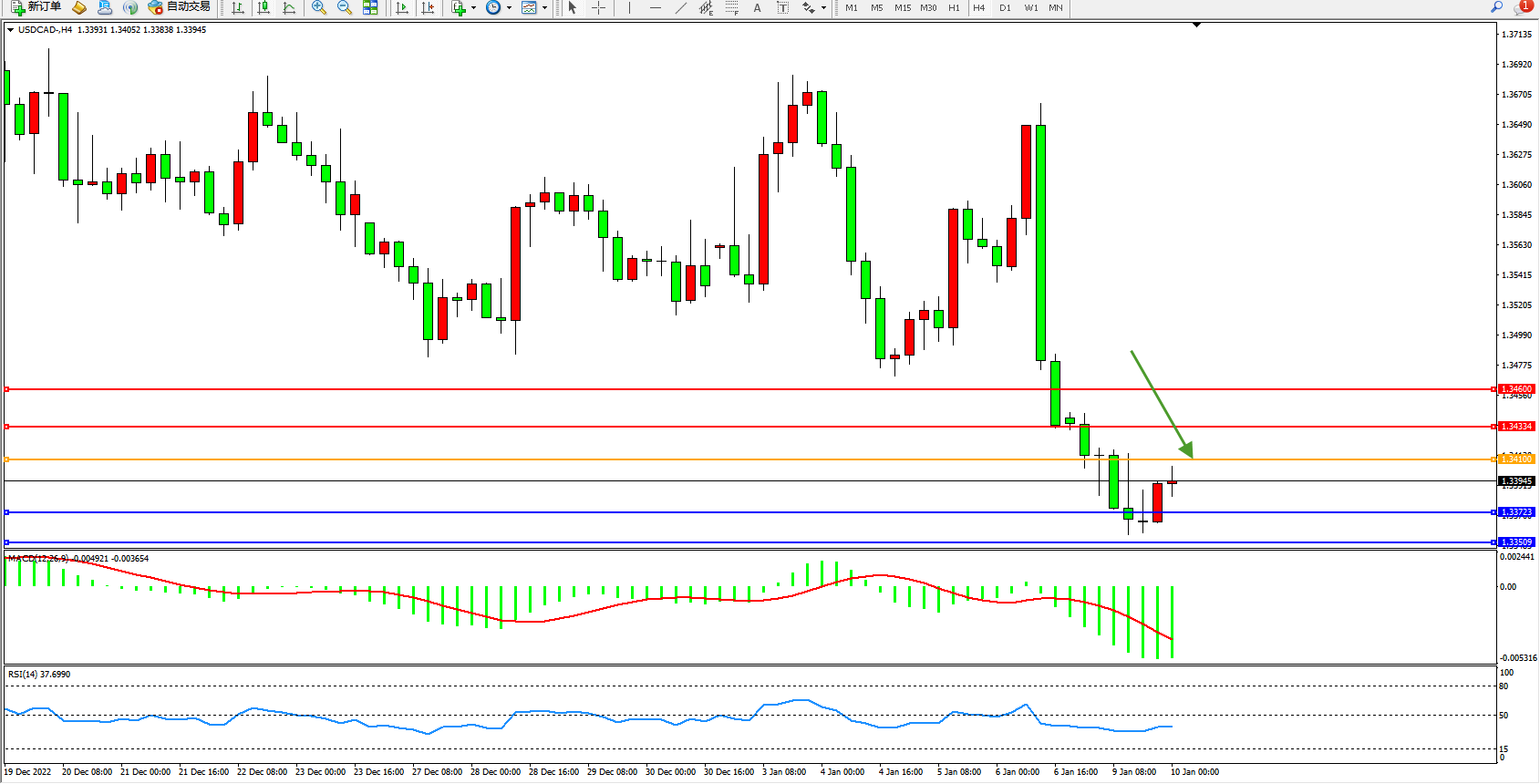This screenshot has width=1540, height=784.
Task: Expand the arrows objects dropdown
Action: 823,7
